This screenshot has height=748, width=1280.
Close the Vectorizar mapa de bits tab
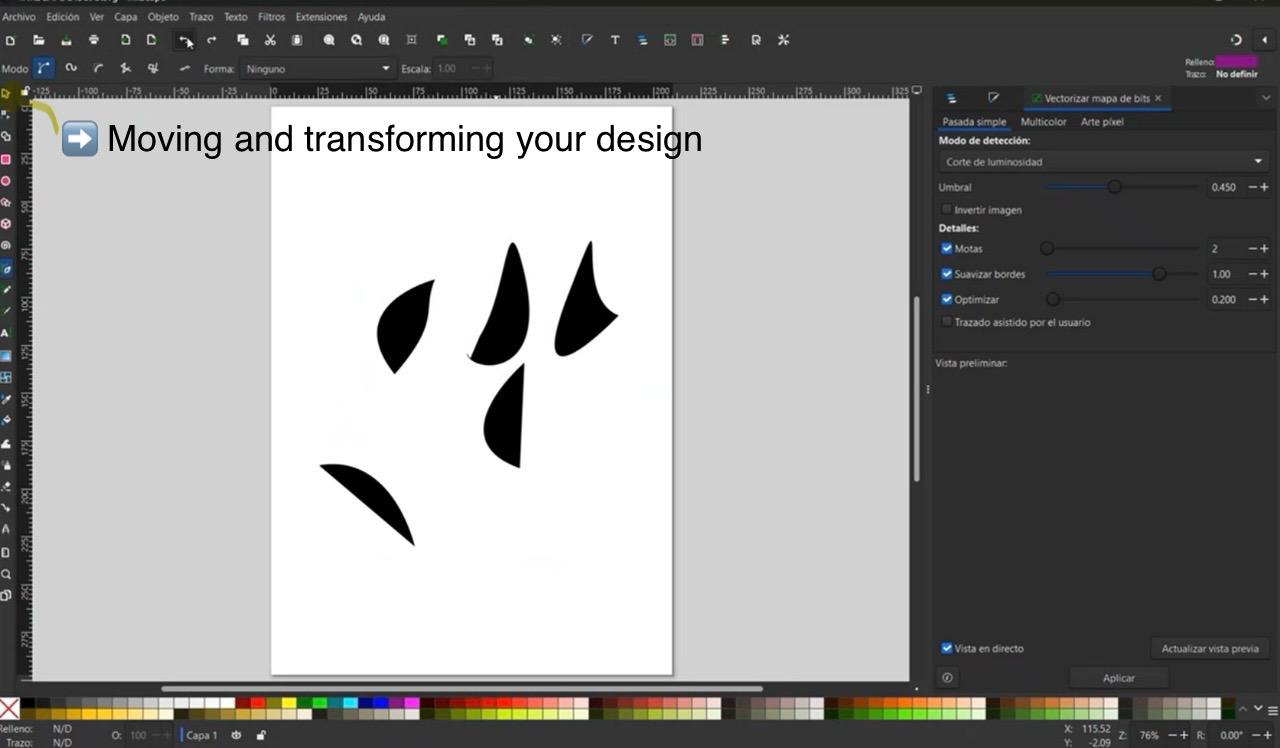click(x=1158, y=98)
